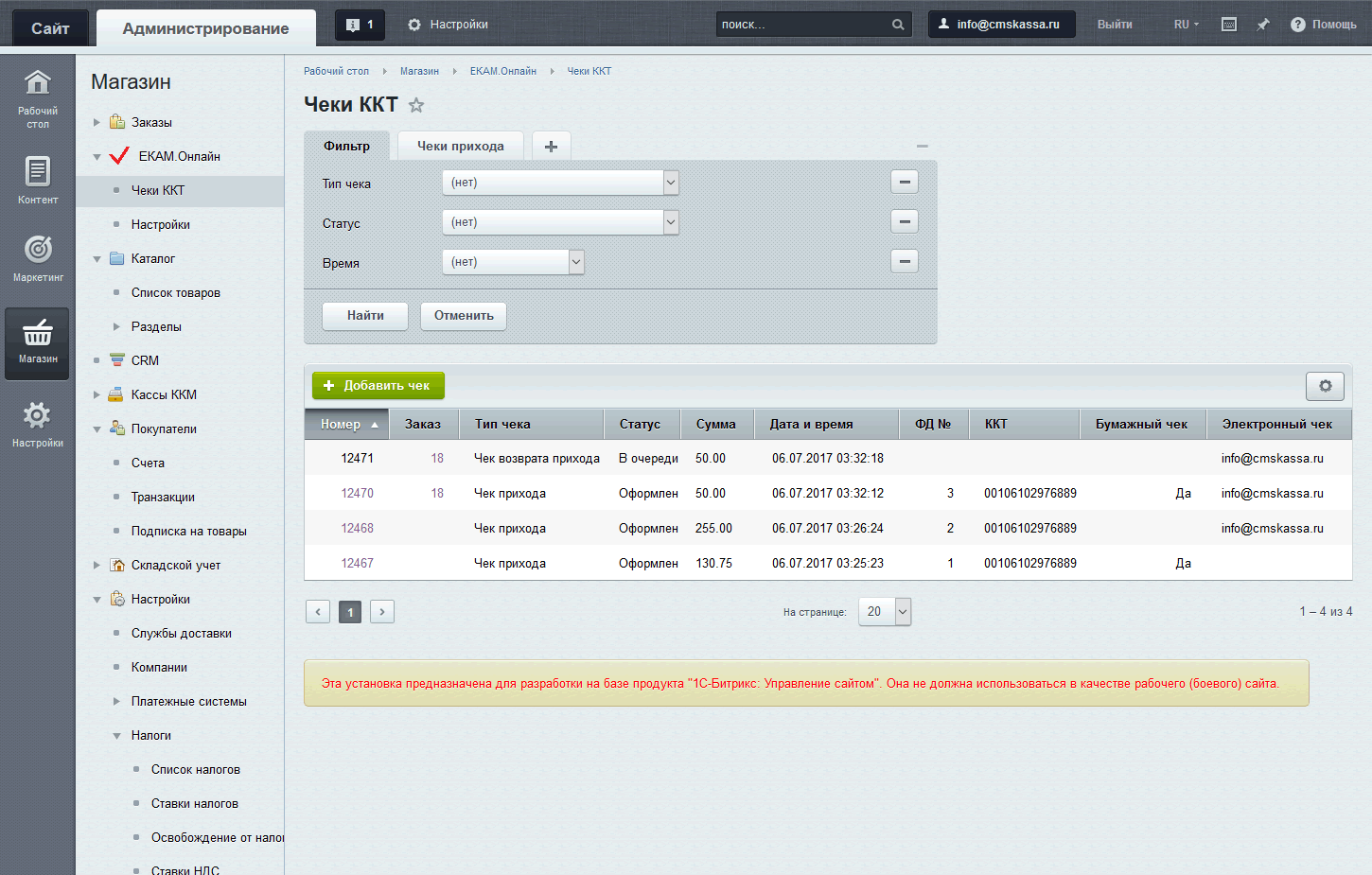Go to previous page arrow
Viewport: 1372px width, 875px height.
[x=318, y=612]
